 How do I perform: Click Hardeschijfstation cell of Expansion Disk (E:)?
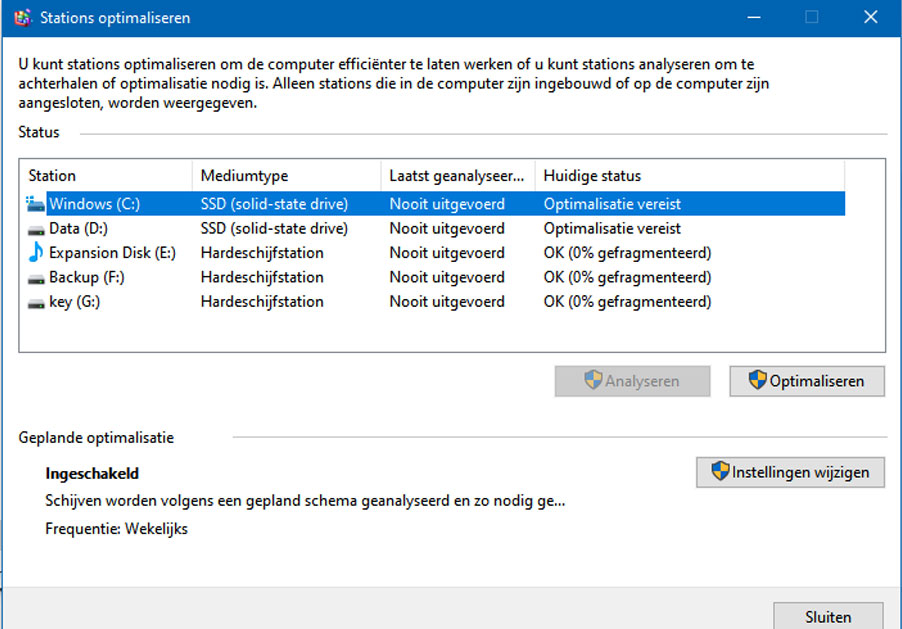262,253
